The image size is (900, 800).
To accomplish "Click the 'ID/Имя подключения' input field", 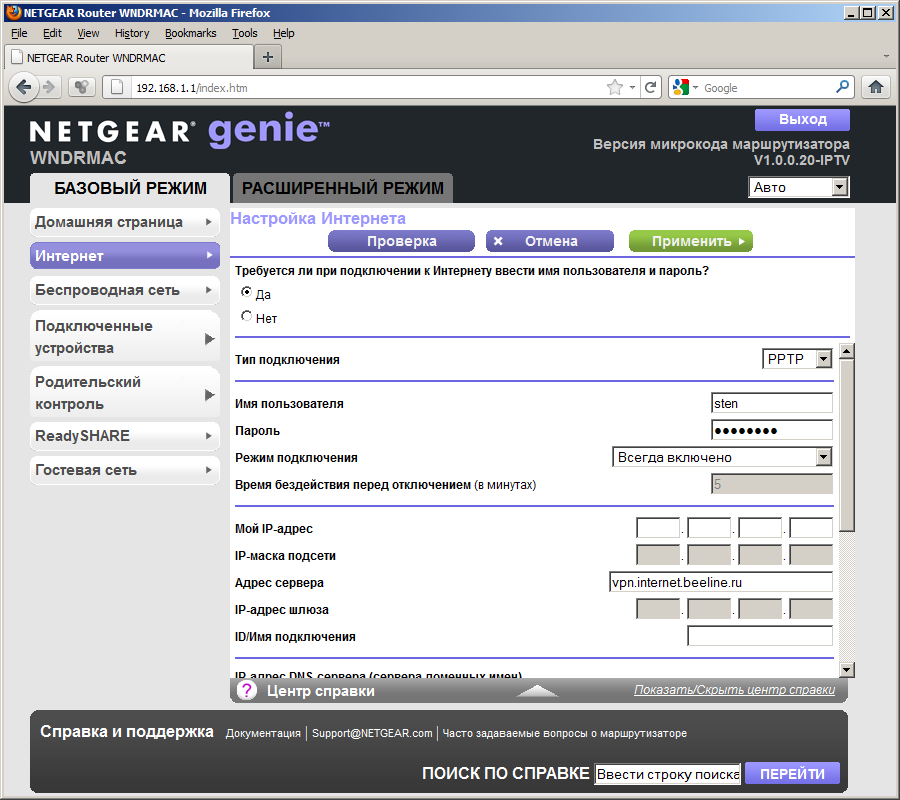I will pyautogui.click(x=760, y=636).
